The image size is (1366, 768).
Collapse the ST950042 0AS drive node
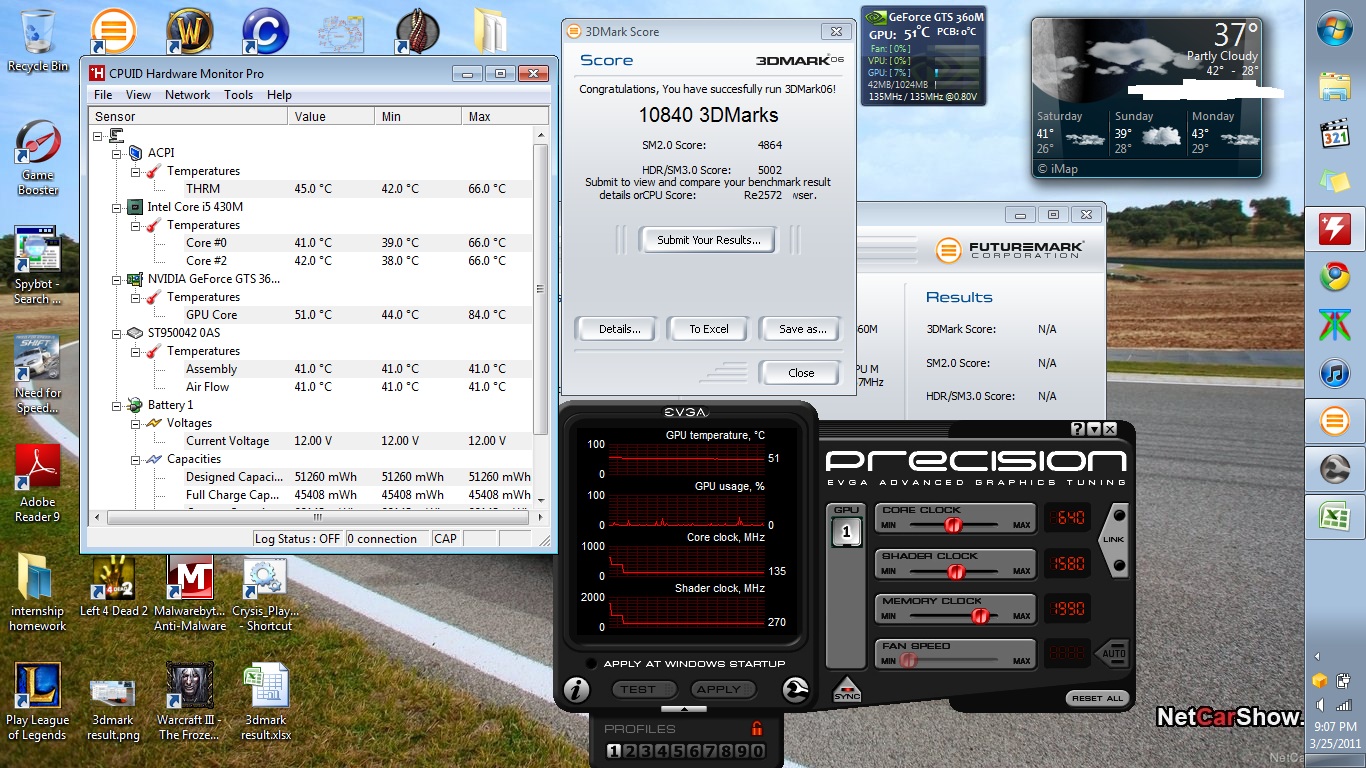click(x=117, y=333)
